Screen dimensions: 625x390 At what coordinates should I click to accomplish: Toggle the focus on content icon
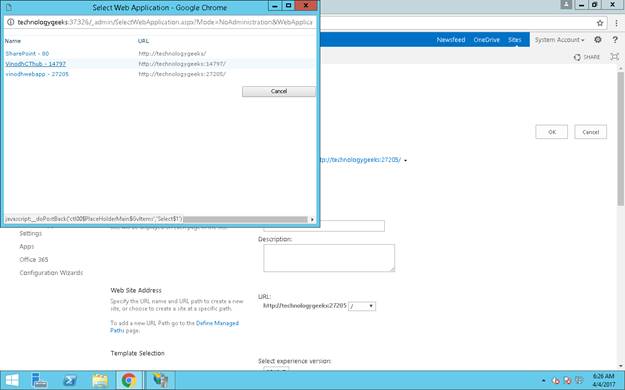pos(615,57)
